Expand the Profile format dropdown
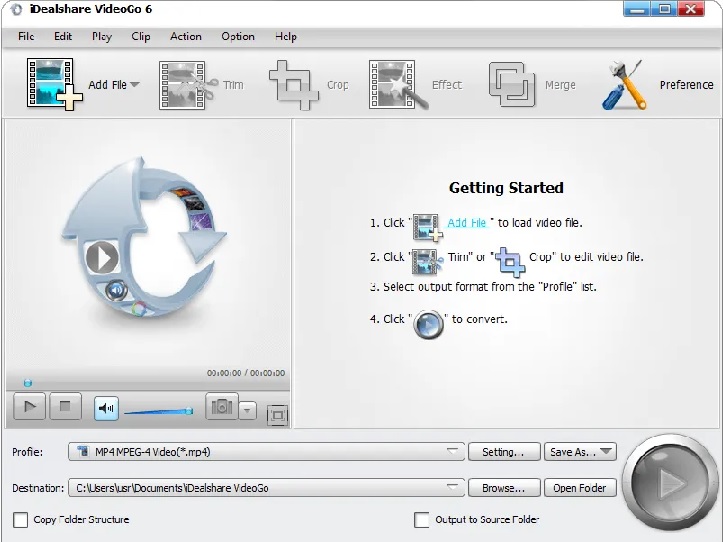The height and width of the screenshot is (542, 723). (454, 452)
